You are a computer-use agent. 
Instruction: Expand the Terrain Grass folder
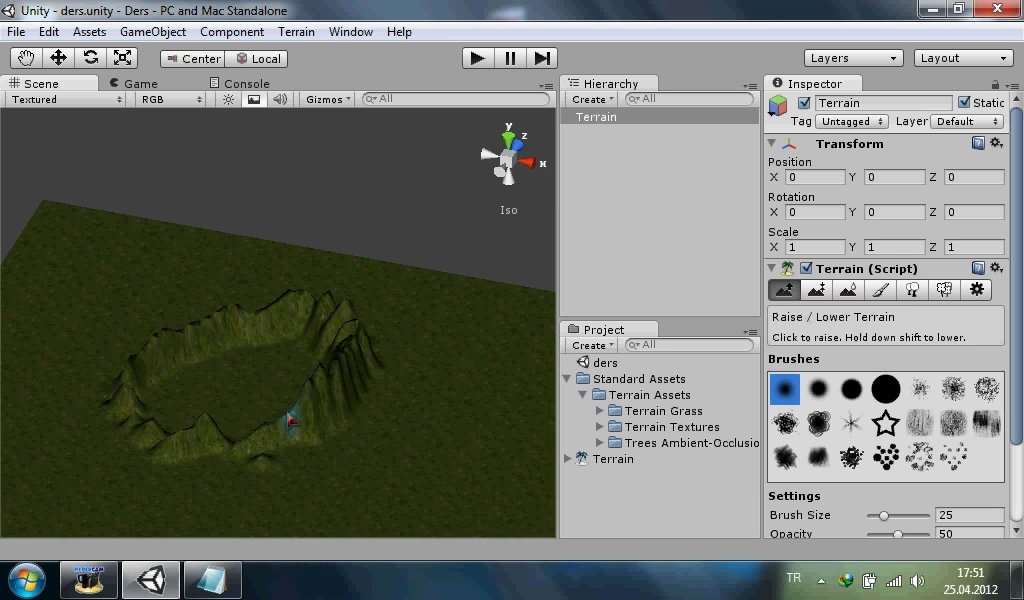[599, 411]
